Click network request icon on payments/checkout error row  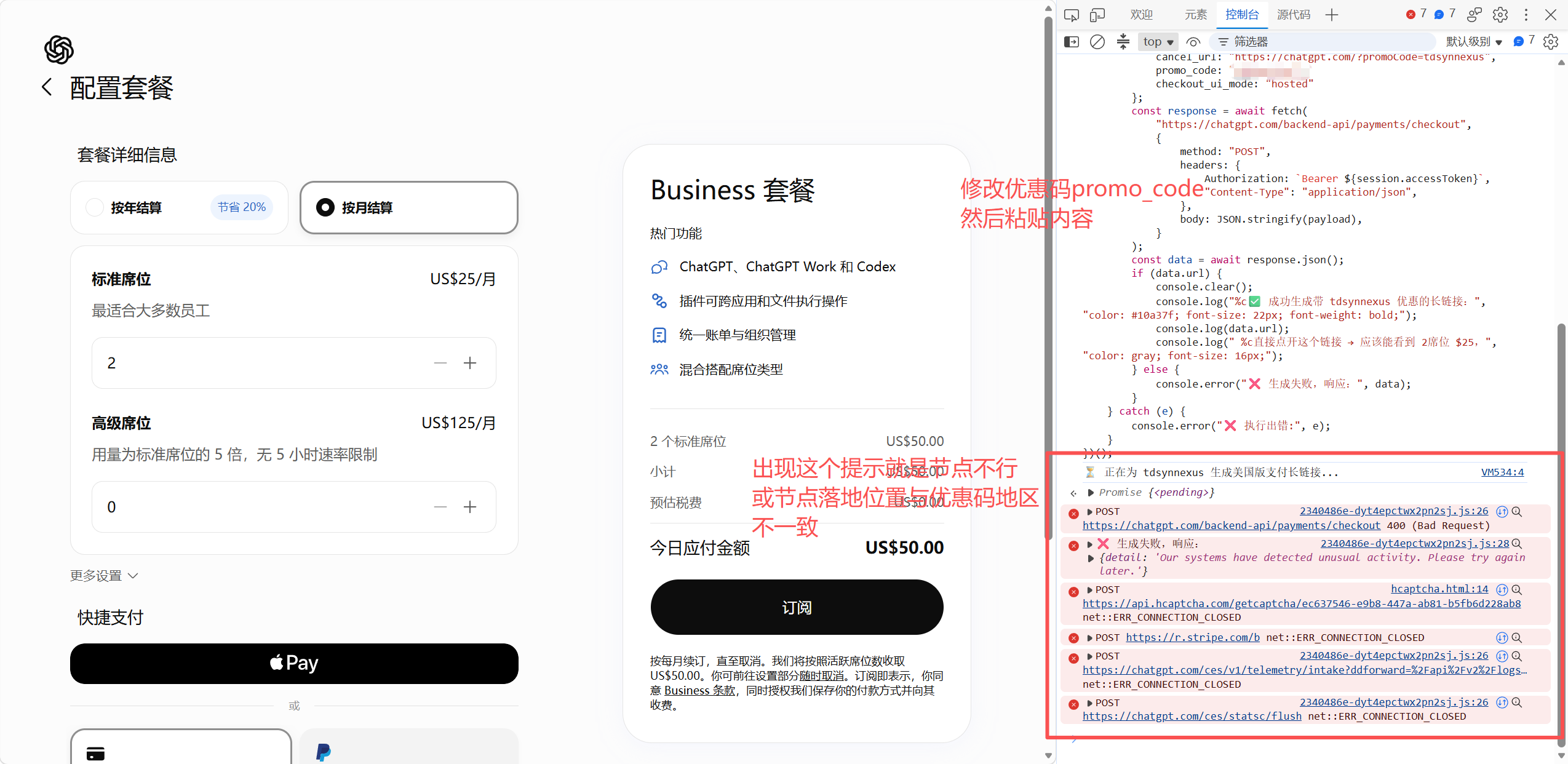tap(1502, 511)
